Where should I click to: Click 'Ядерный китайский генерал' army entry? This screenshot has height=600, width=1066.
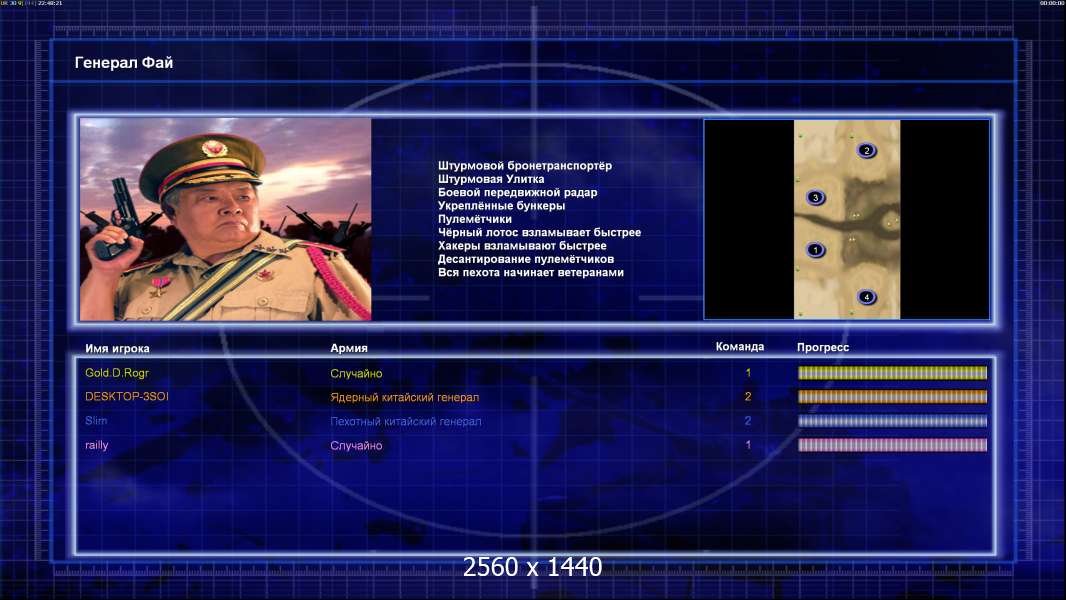click(405, 398)
